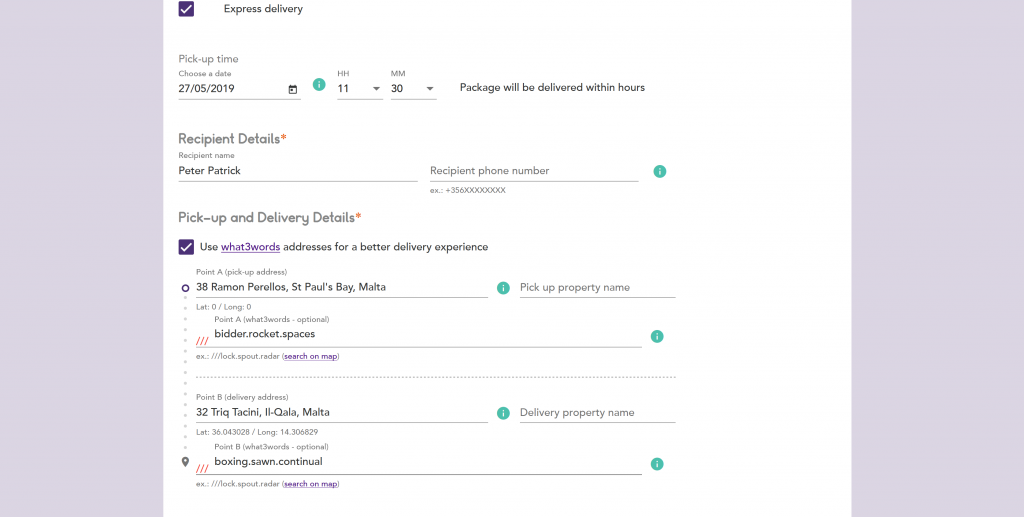The width and height of the screenshot is (1024, 517).
Task: Expand the MM minutes dropdown
Action: tap(413, 89)
